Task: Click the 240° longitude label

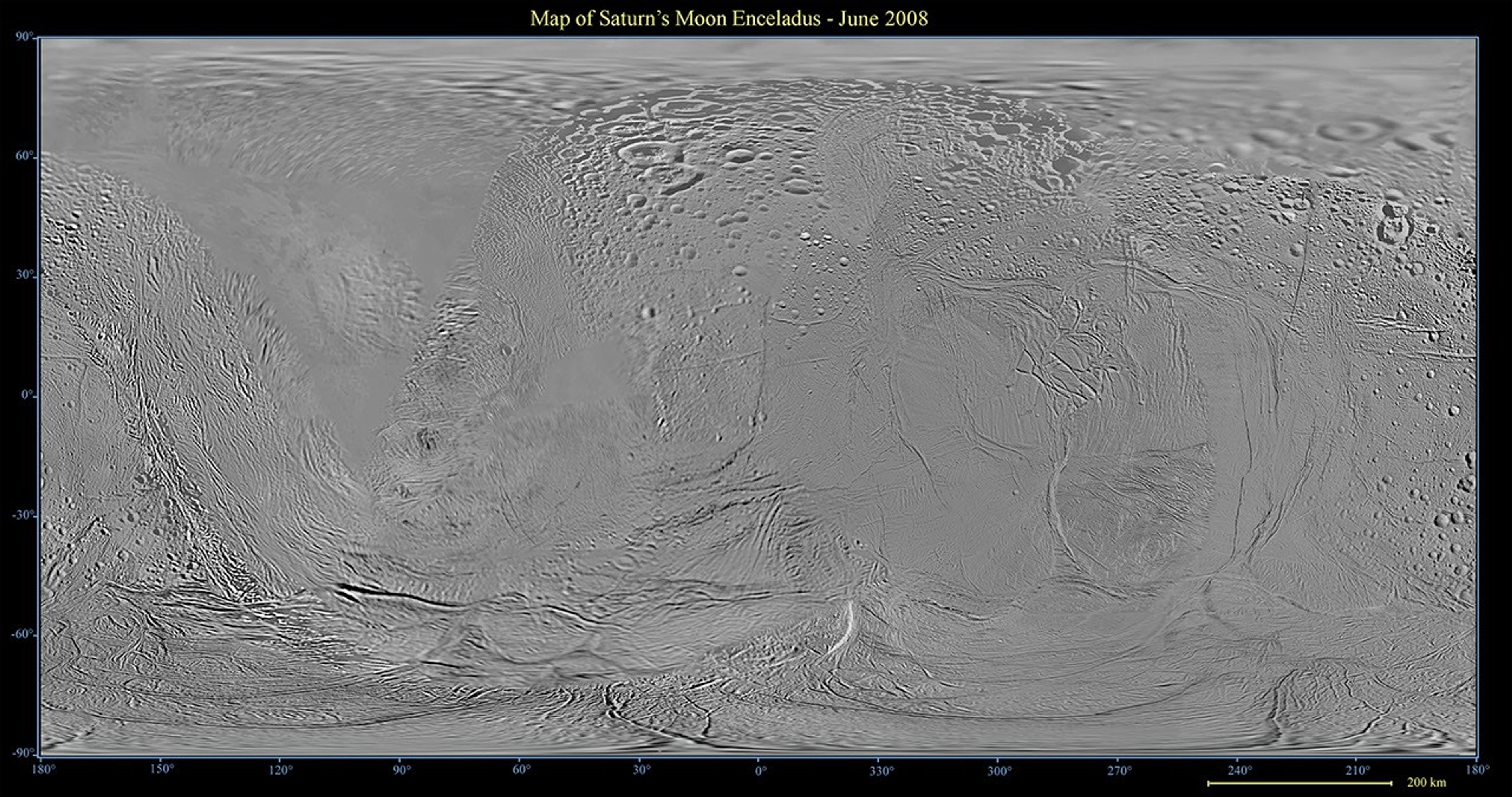Action: coord(1240,770)
